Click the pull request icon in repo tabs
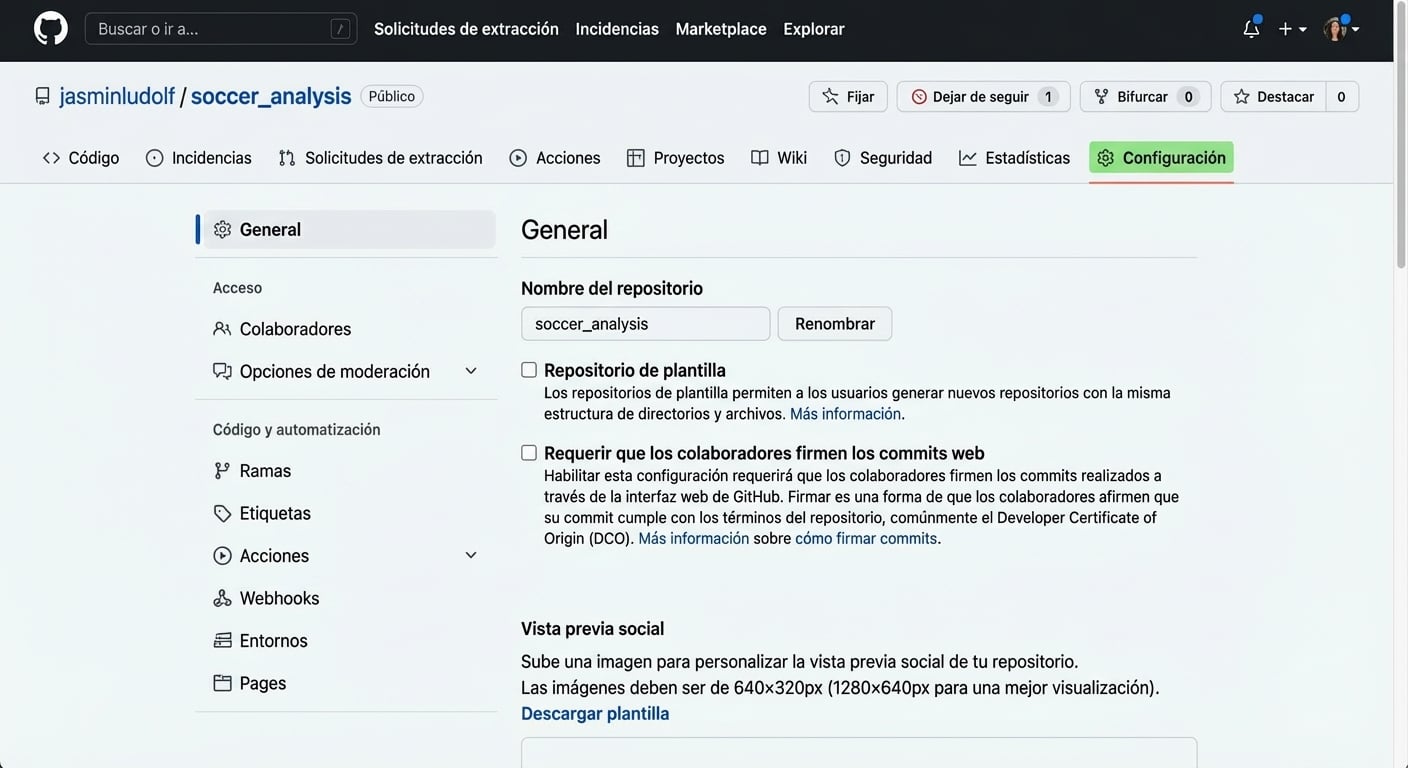 (x=287, y=158)
